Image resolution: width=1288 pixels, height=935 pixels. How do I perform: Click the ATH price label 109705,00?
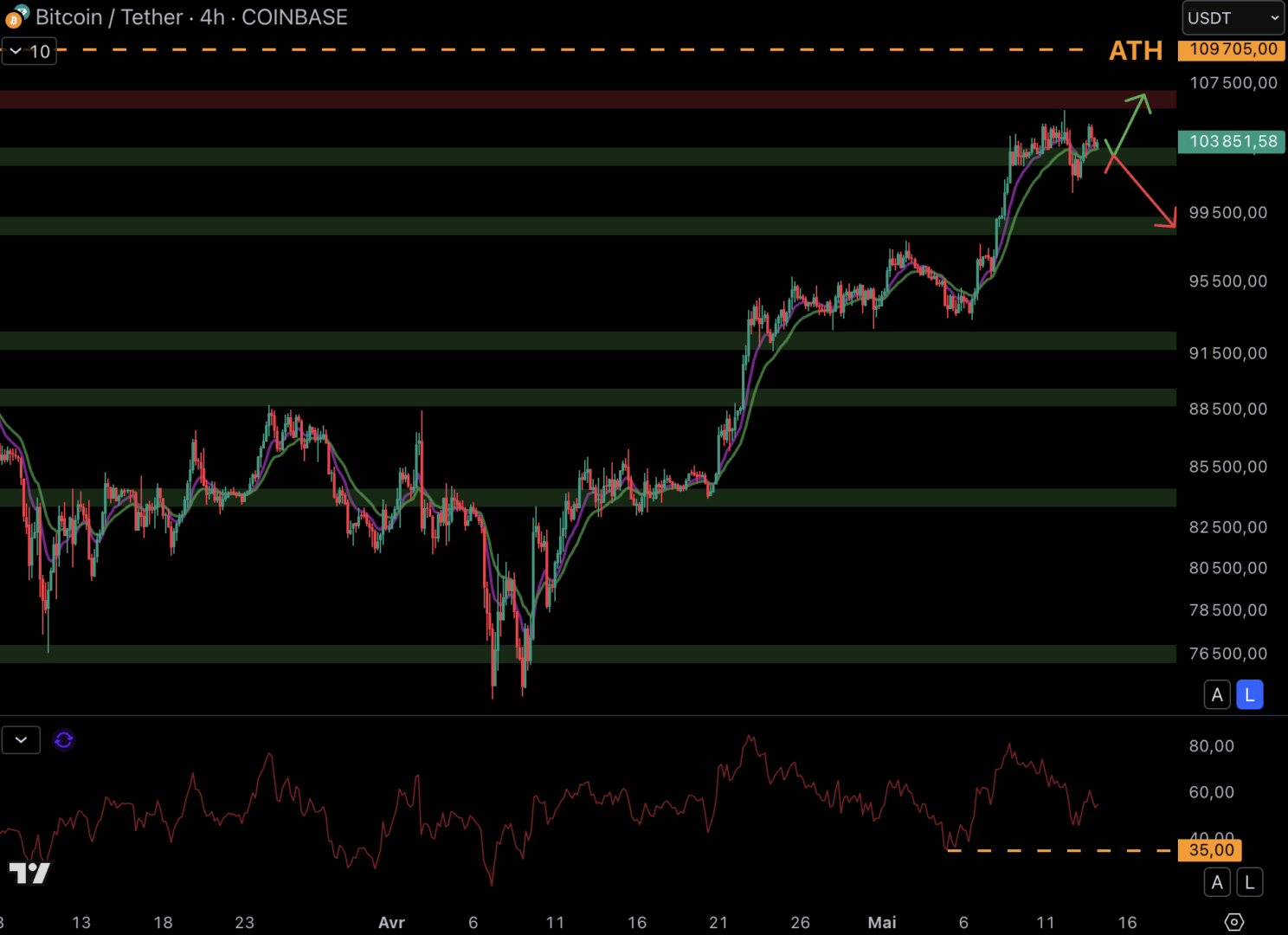[x=1232, y=49]
